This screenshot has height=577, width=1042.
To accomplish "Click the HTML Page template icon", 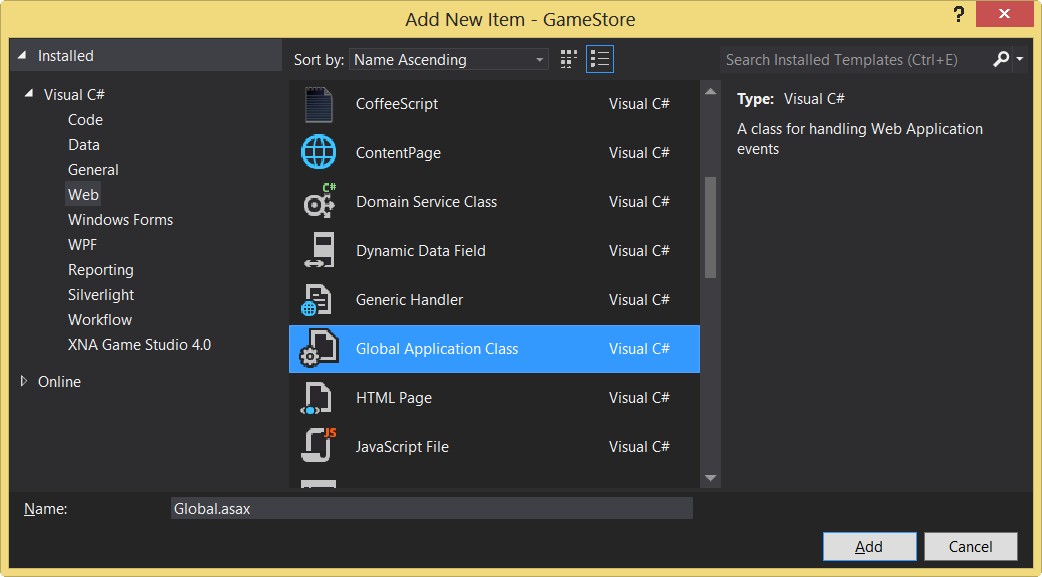I will 316,398.
